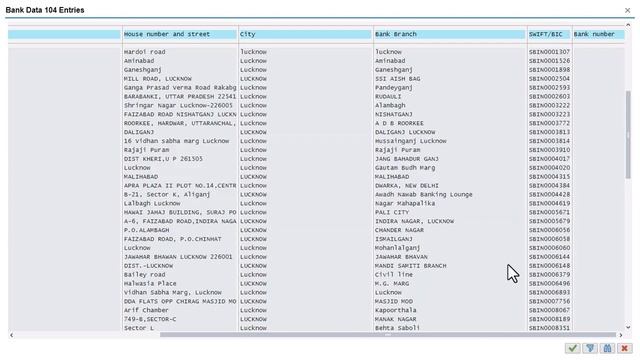Screen dimensions: 640x360
Task: Select JANG BAHADUR GANJ bank branch
Action: (x=407, y=159)
